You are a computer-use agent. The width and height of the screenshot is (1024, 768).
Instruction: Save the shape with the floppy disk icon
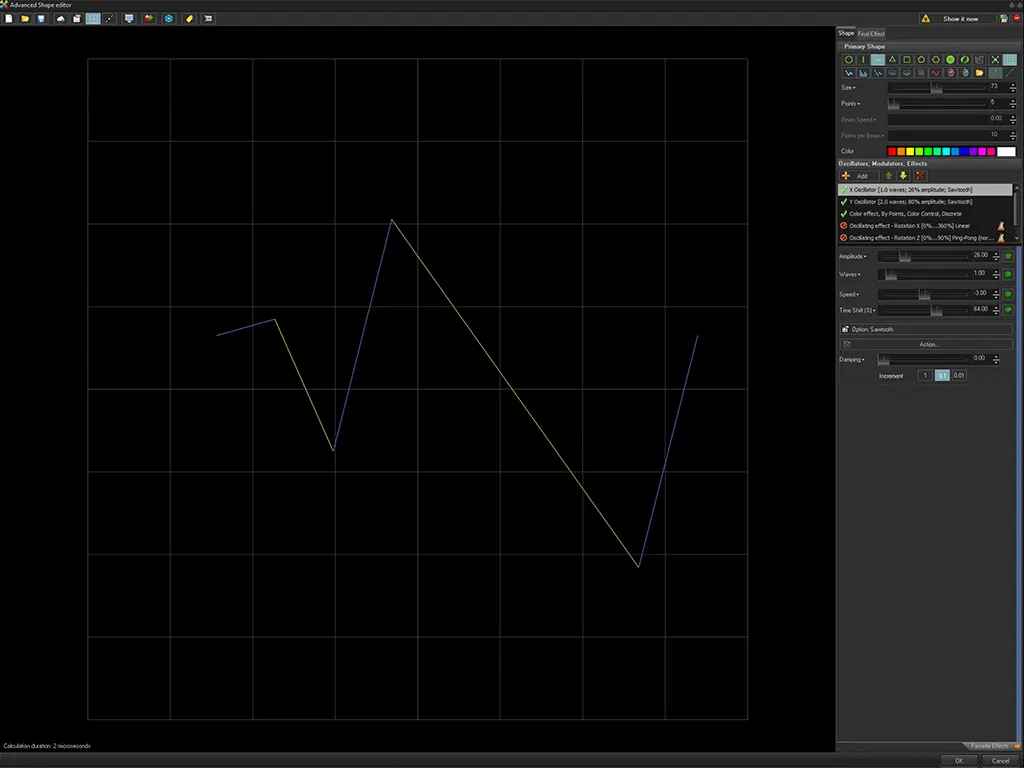(41, 19)
